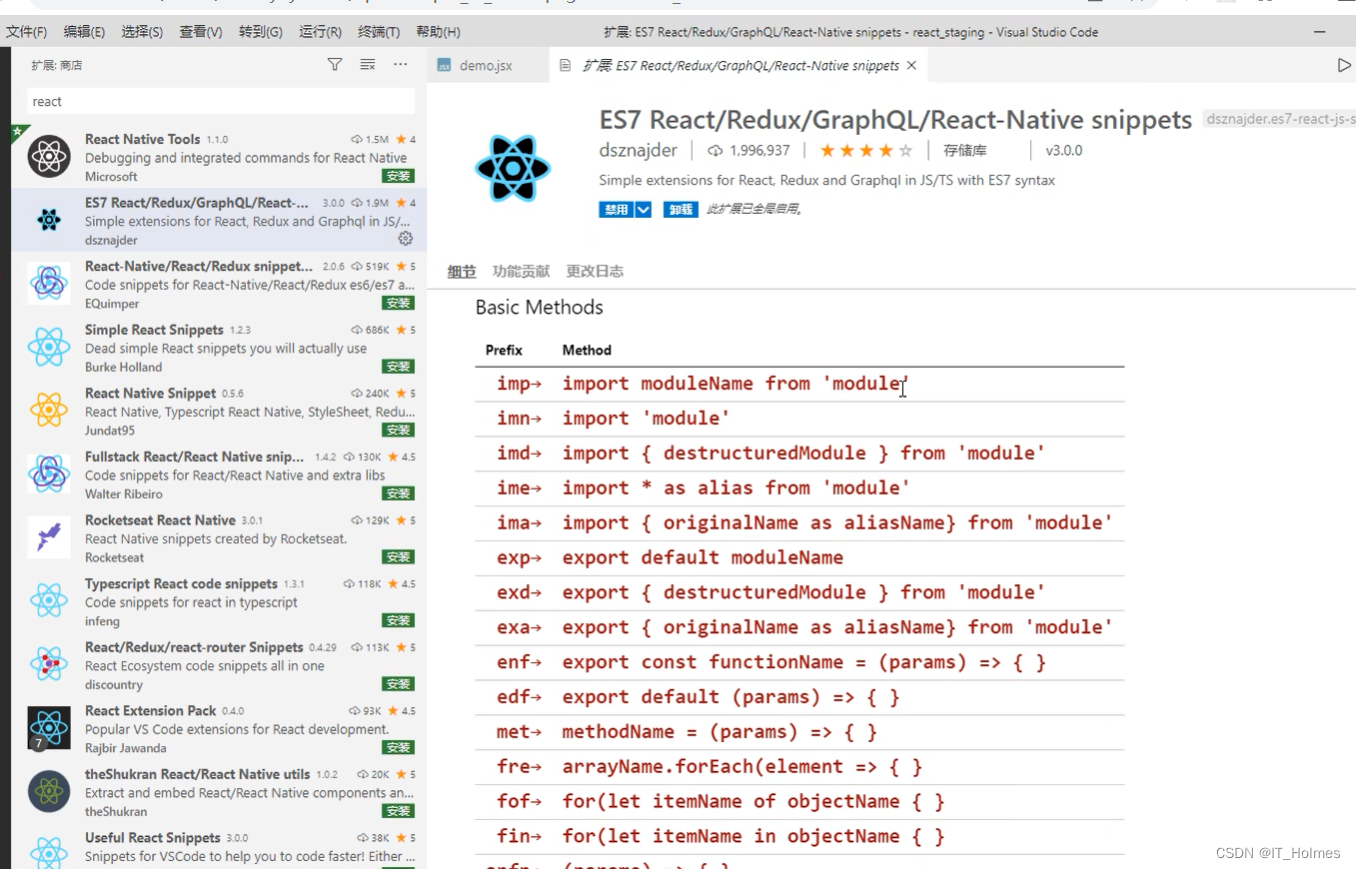Switch to the Changelog (更改日志) tab
This screenshot has height=869, width=1356.
pyautogui.click(x=595, y=271)
